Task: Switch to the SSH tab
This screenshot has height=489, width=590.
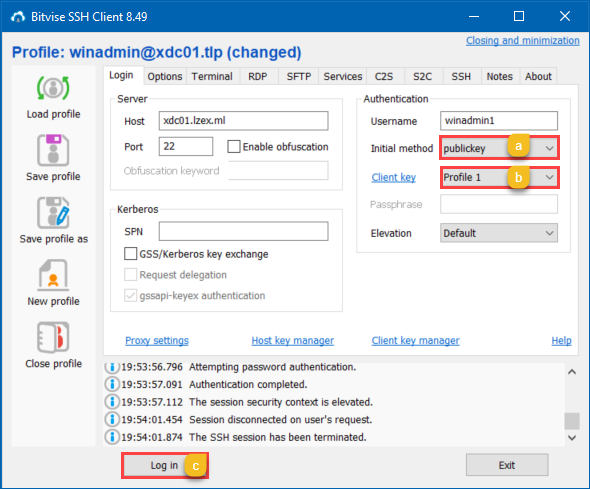Action: pyautogui.click(x=461, y=76)
